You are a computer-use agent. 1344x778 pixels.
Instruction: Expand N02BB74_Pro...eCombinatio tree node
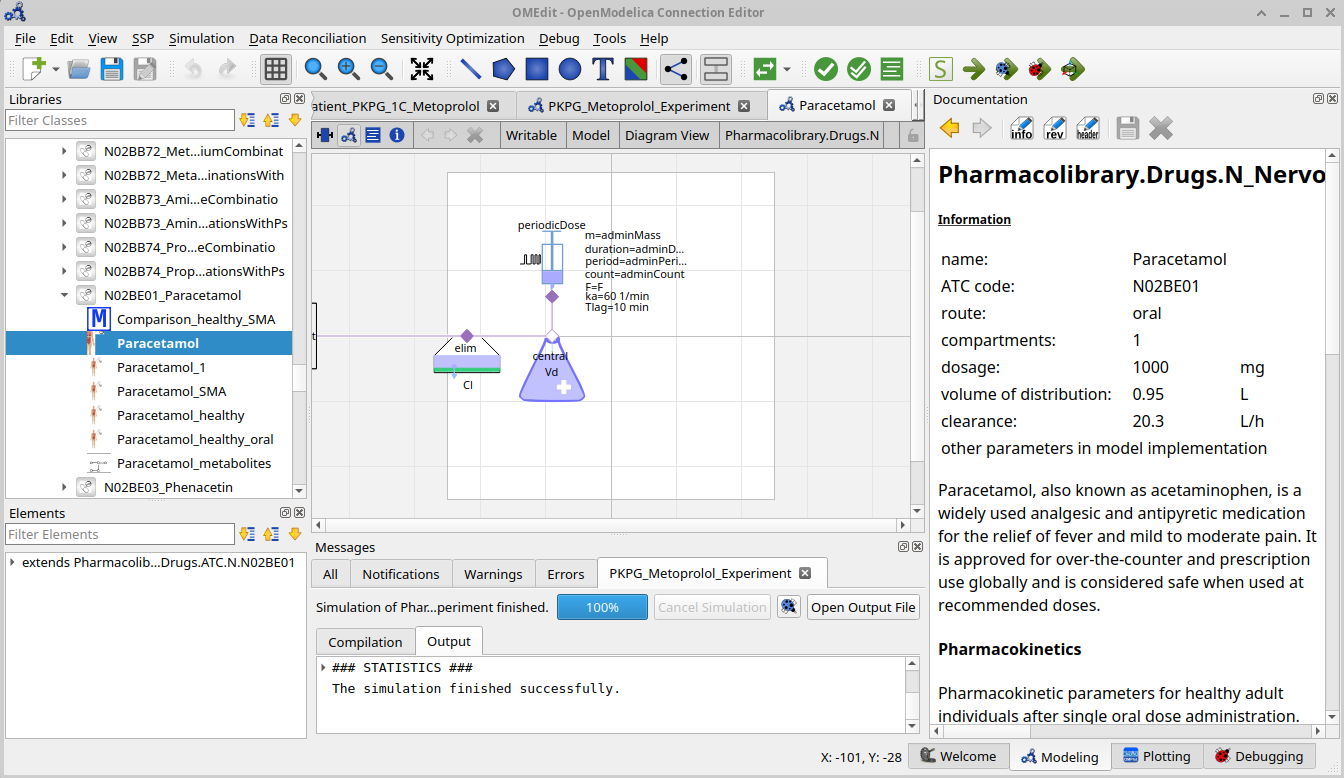pyautogui.click(x=65, y=247)
